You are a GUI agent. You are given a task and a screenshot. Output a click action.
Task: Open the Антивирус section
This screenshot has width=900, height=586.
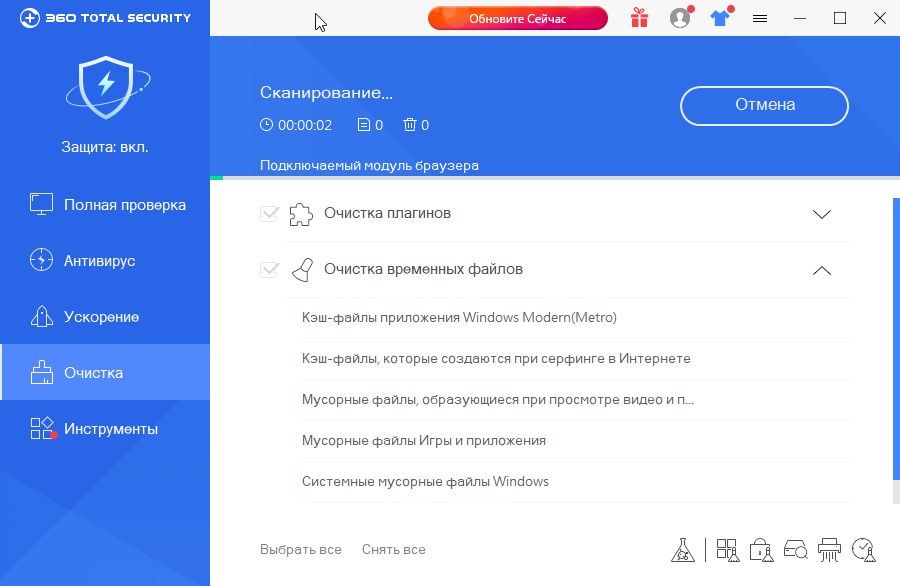click(105, 261)
